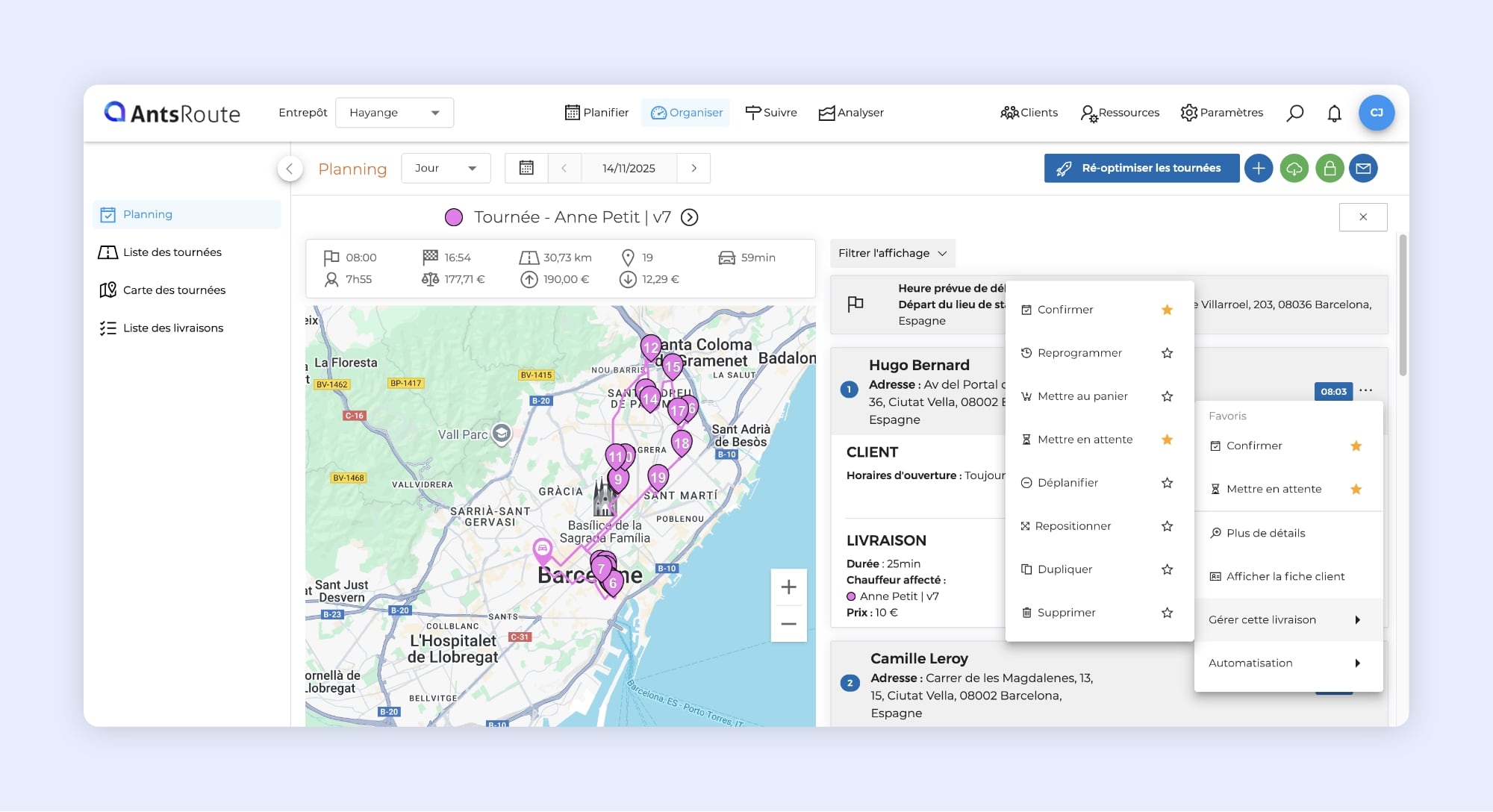Click Ré-optimiser les tournées button

click(x=1141, y=168)
